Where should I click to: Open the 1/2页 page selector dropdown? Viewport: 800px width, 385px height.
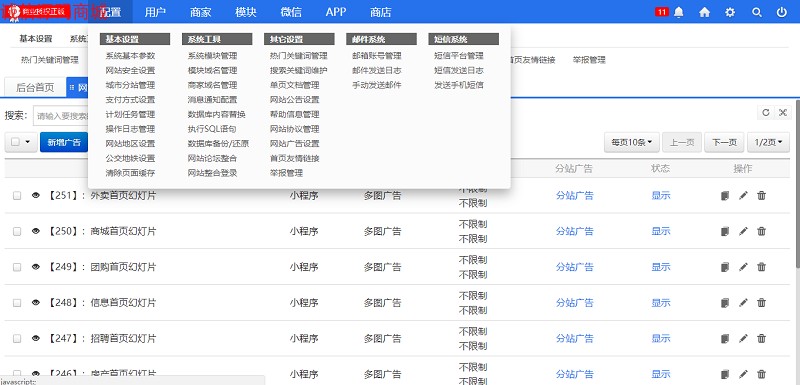768,142
